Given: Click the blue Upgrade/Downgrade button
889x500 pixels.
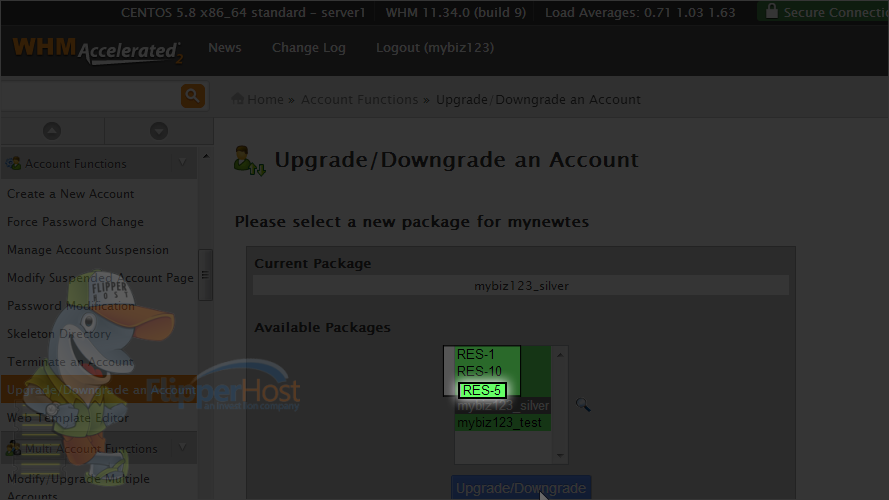Looking at the screenshot, I should click(521, 488).
